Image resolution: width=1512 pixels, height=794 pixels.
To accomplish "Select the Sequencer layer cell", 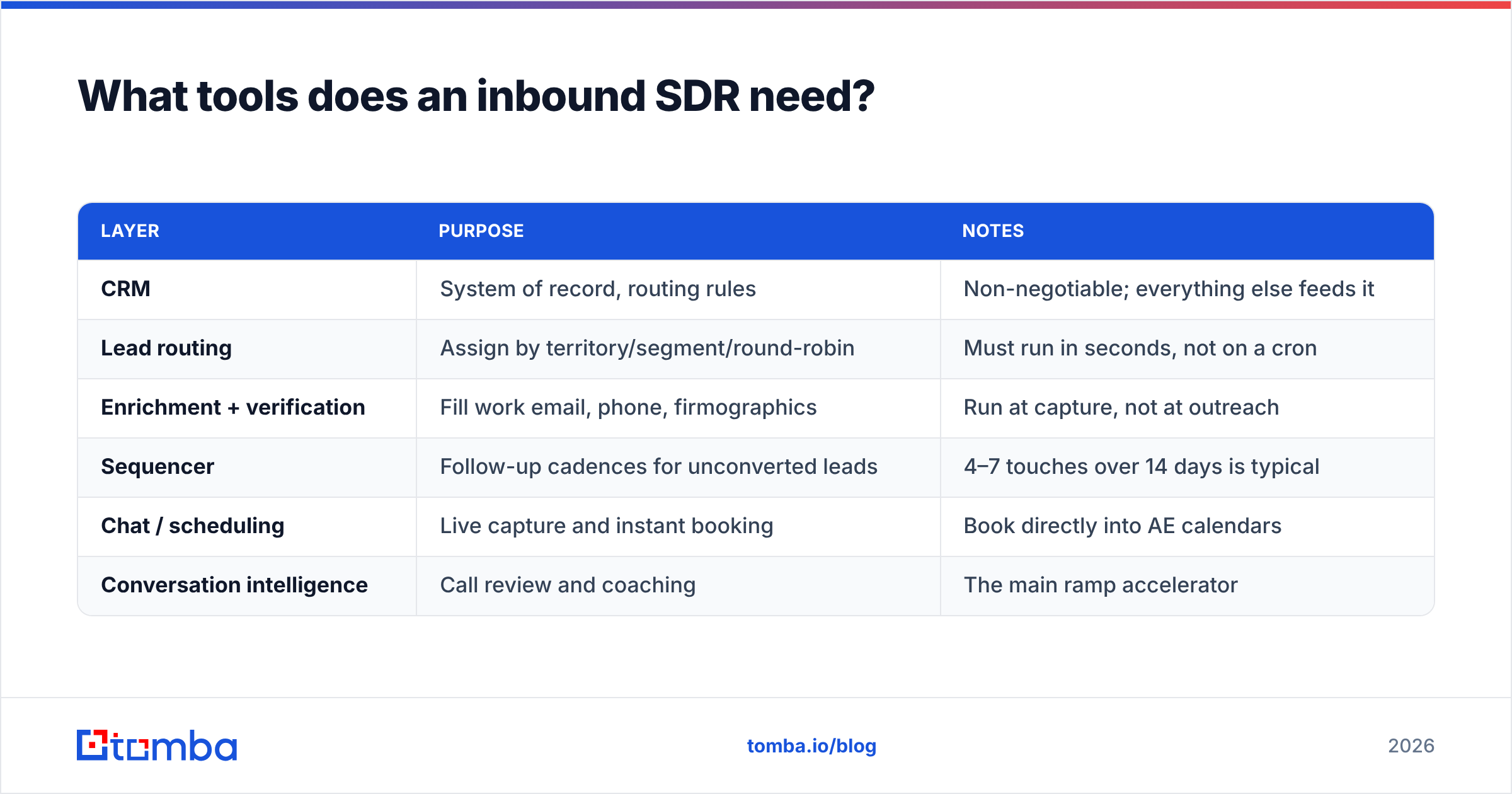I will 247,467.
